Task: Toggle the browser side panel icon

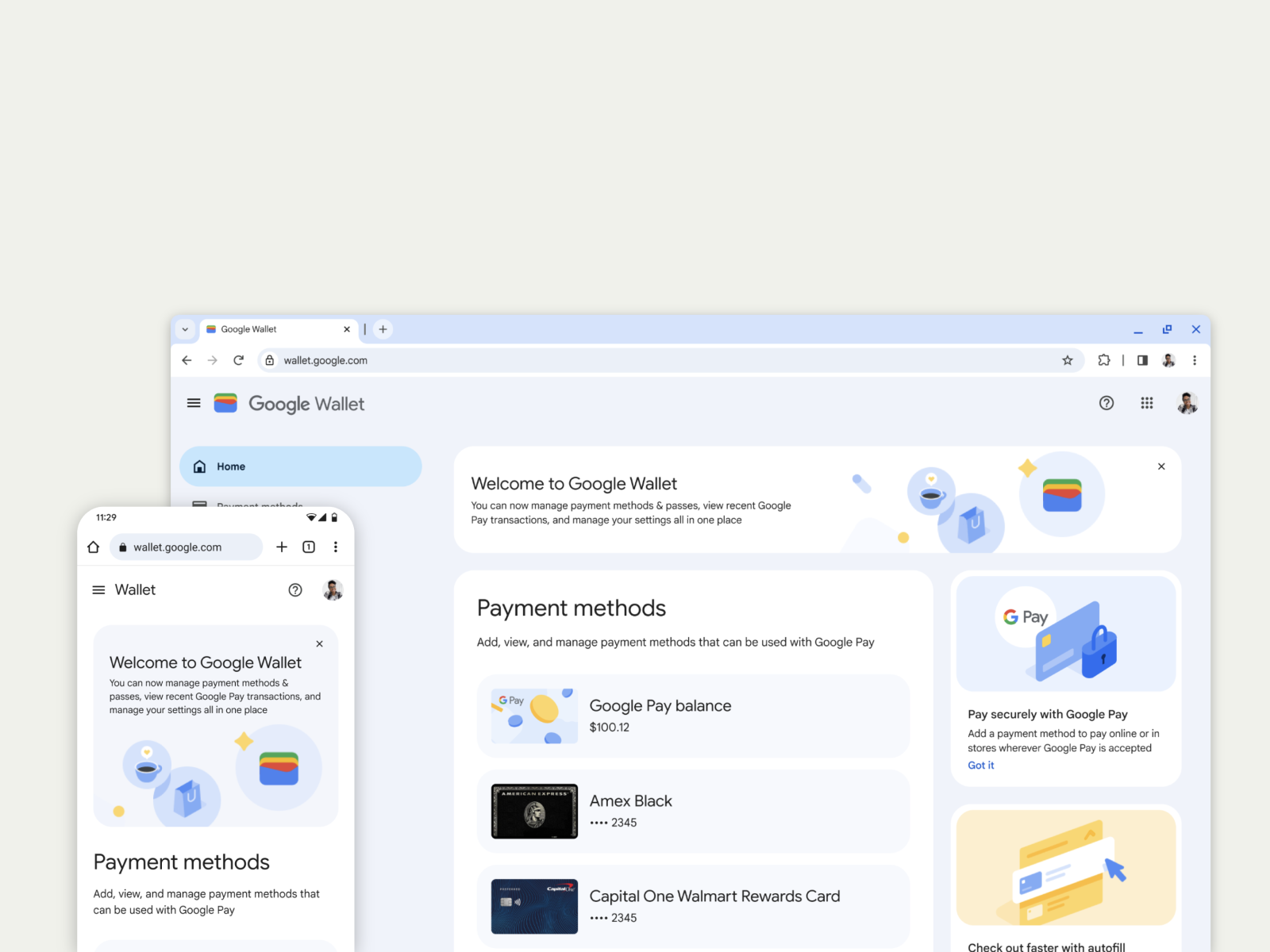Action: [1142, 360]
